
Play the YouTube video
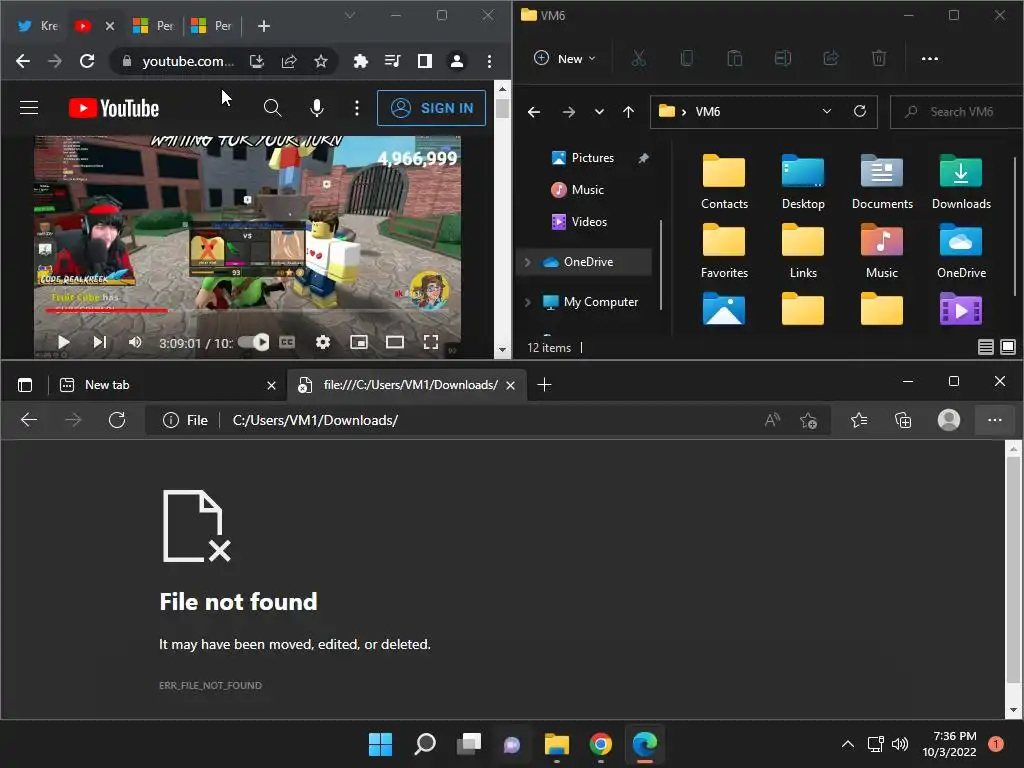pyautogui.click(x=63, y=342)
